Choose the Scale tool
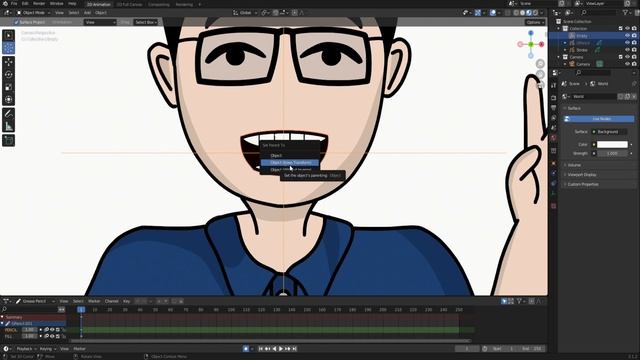The width and height of the screenshot is (640, 360). (x=9, y=87)
